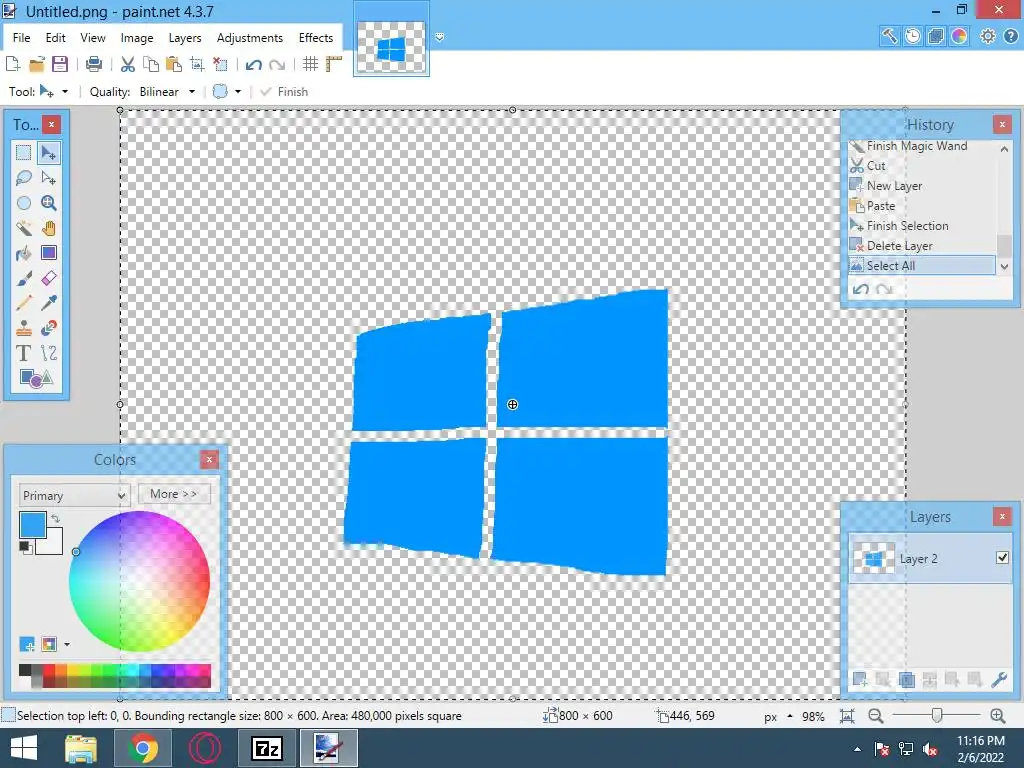
Task: Click the Paste clipboard icon in toolbar
Action: (174, 64)
